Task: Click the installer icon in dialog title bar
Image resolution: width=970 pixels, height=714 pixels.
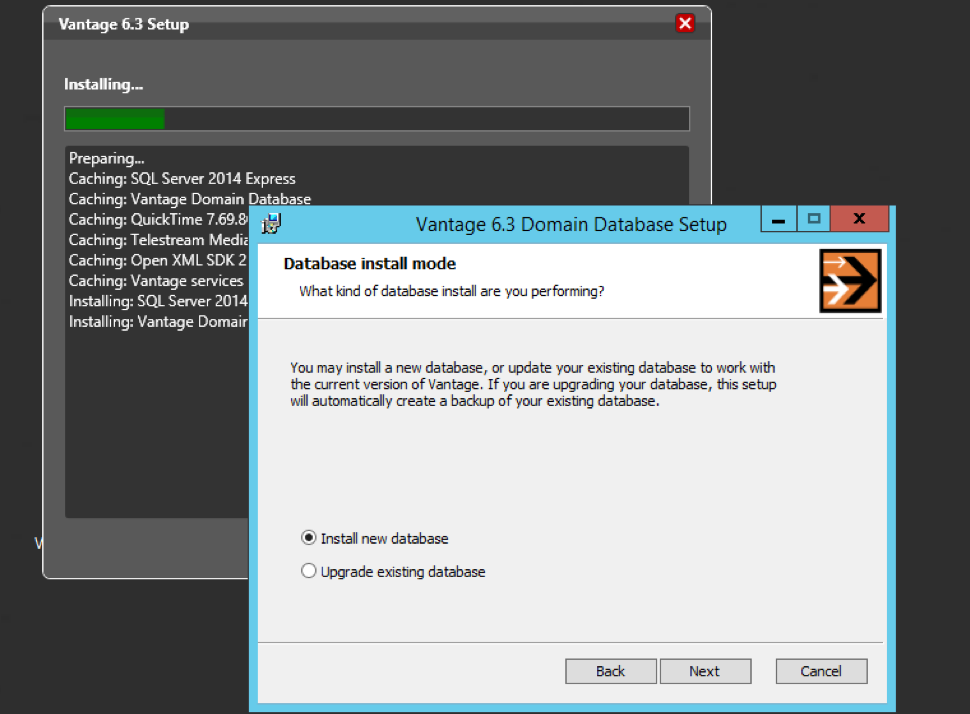Action: pyautogui.click(x=271, y=223)
